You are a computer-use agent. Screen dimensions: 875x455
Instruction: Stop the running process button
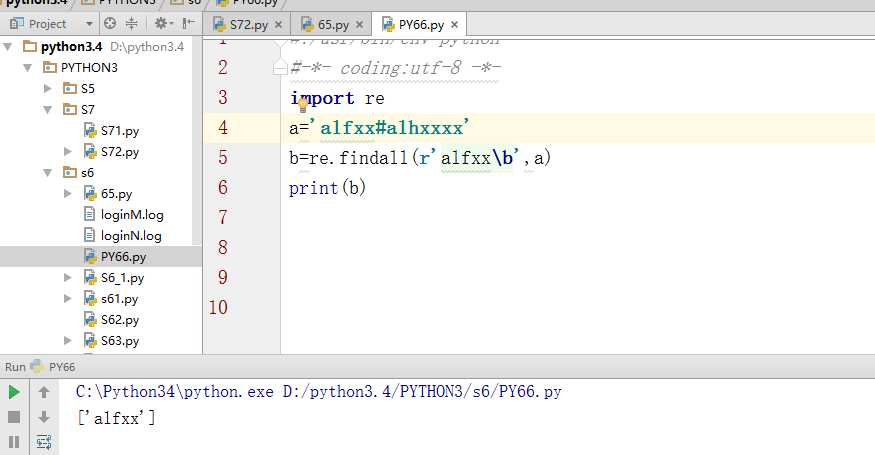(x=14, y=417)
